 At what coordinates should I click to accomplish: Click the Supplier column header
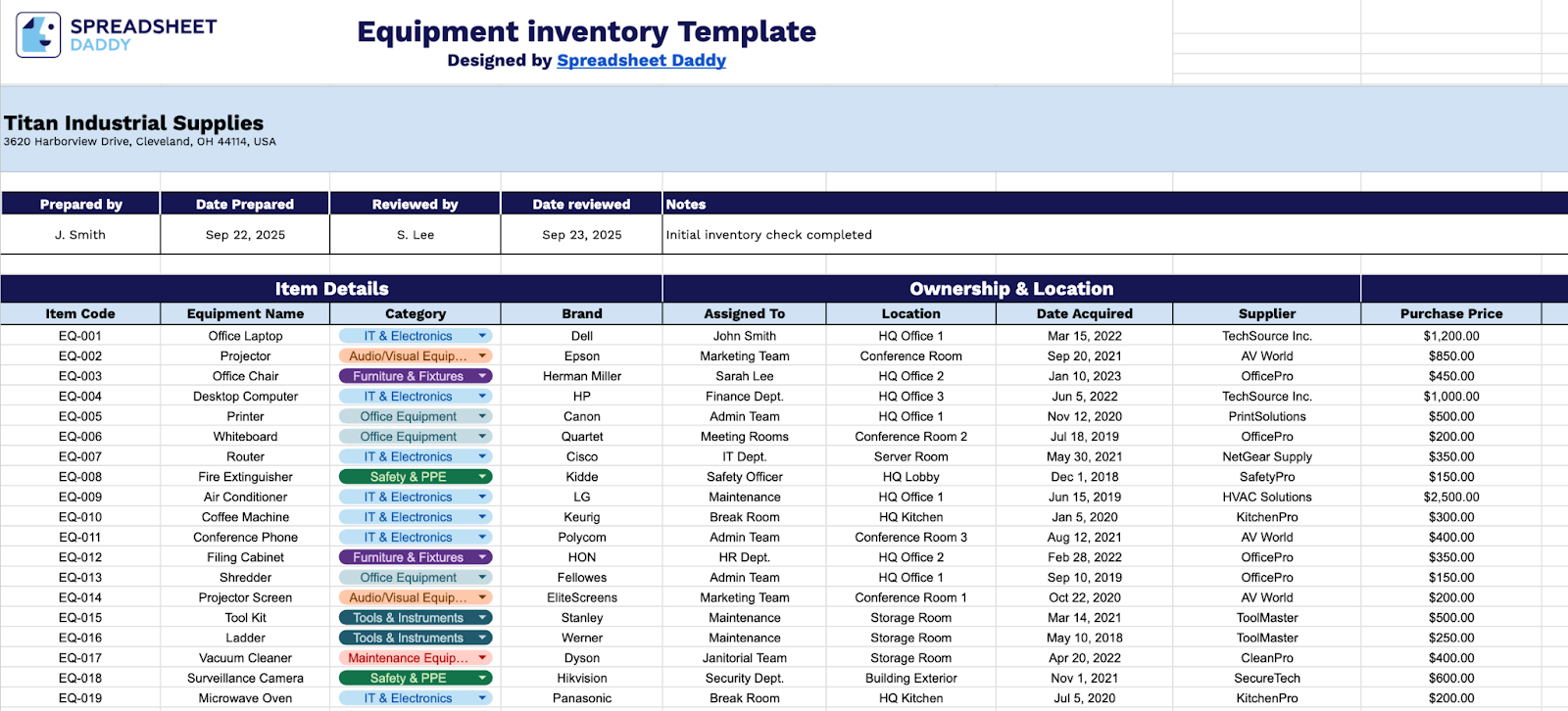(1267, 313)
